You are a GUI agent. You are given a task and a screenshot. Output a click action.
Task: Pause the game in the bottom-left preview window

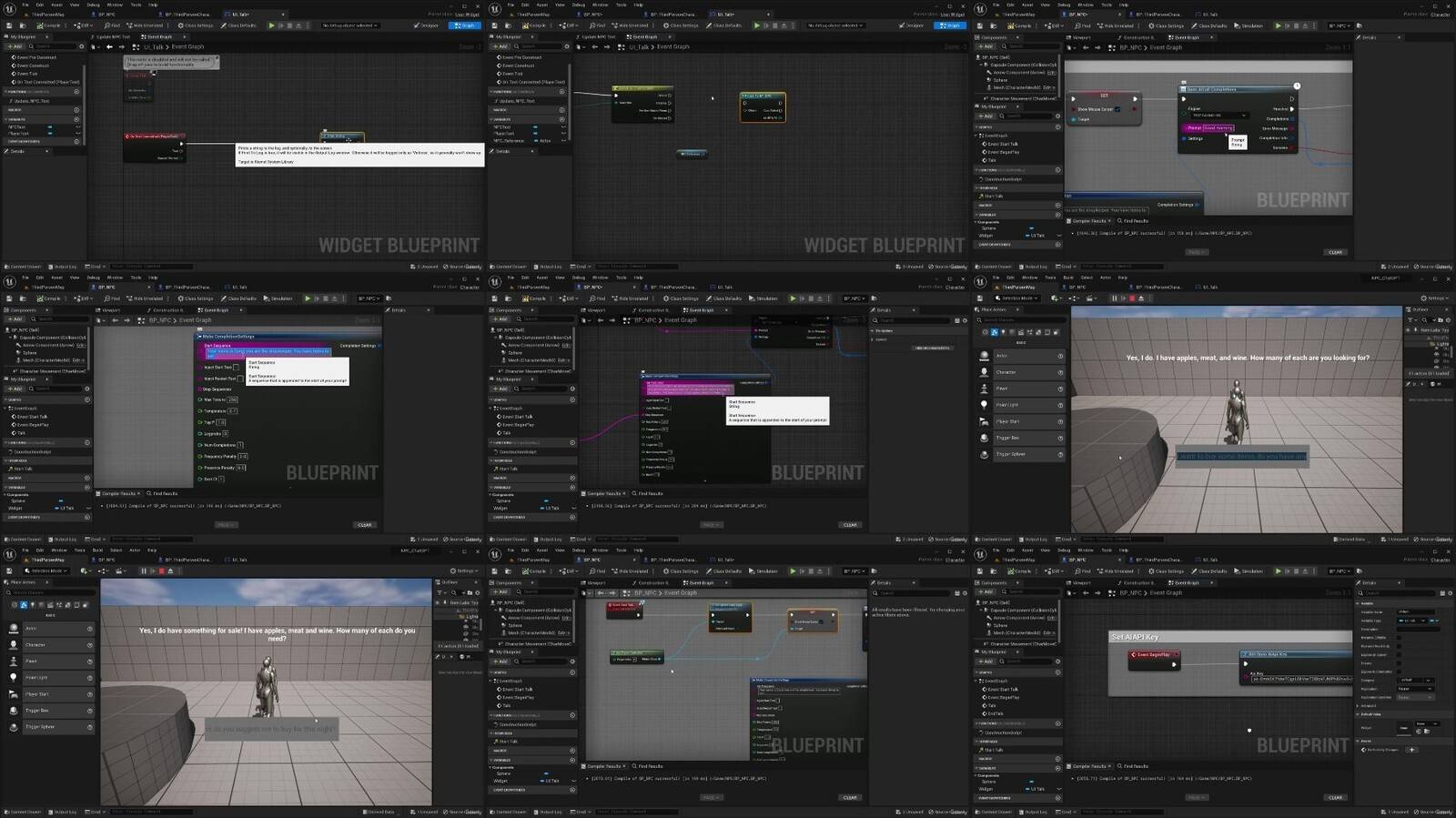144,571
